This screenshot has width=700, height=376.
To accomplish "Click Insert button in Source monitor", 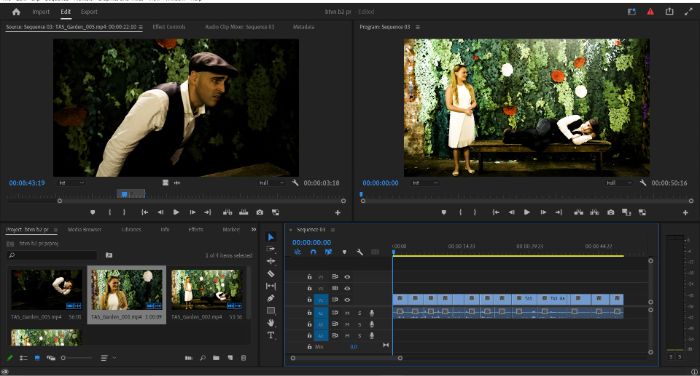I will click(227, 213).
